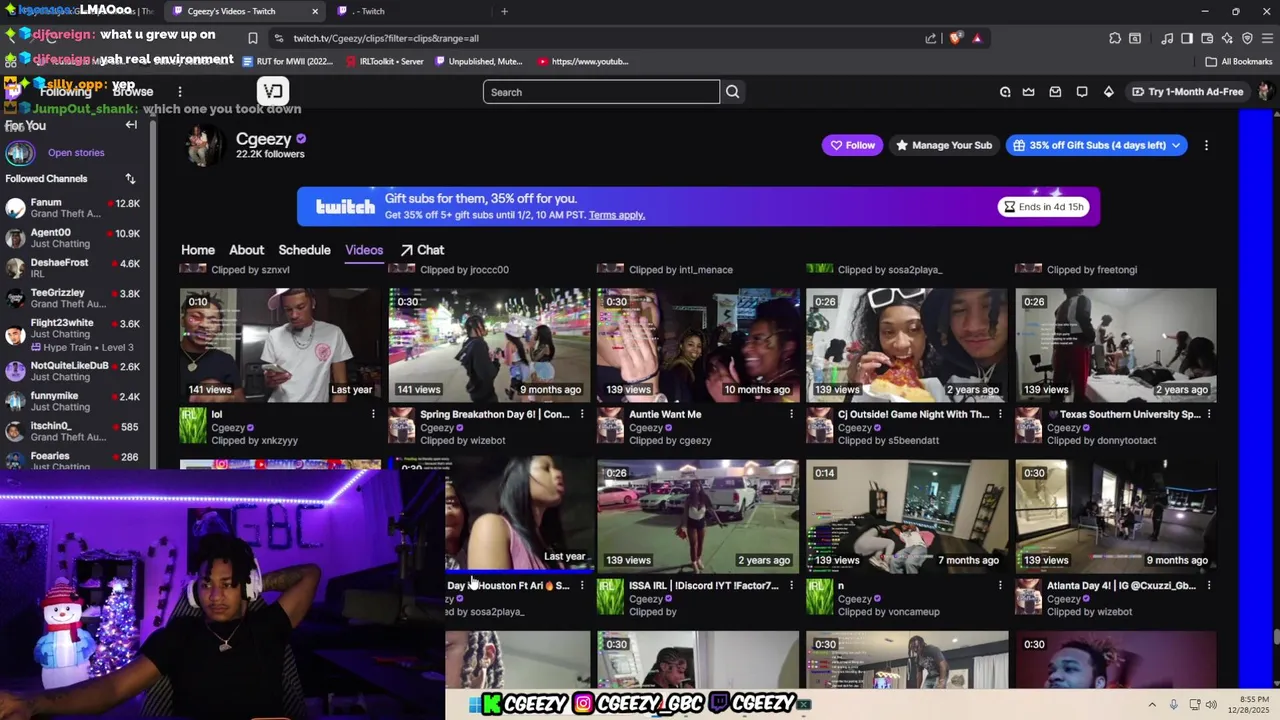Open browser extensions puzzle icon

pos(1115,38)
